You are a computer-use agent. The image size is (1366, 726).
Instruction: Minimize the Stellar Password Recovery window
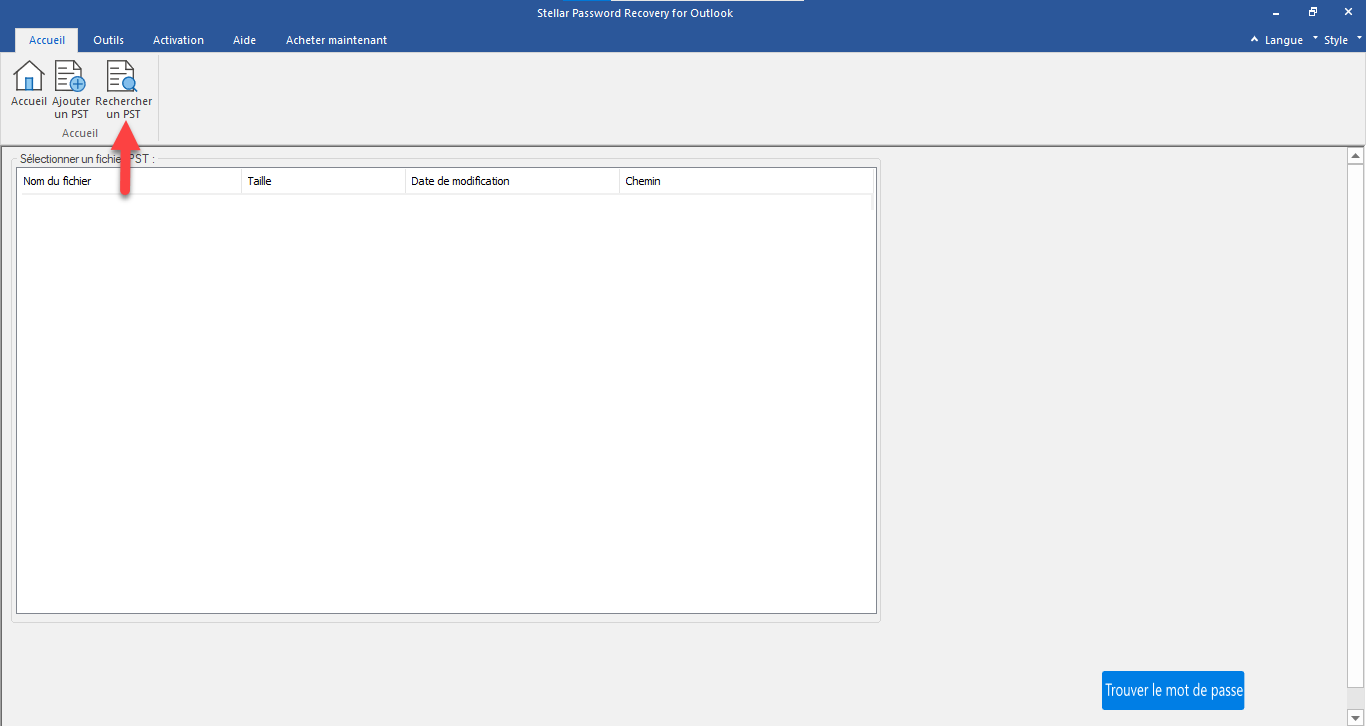[x=1276, y=13]
